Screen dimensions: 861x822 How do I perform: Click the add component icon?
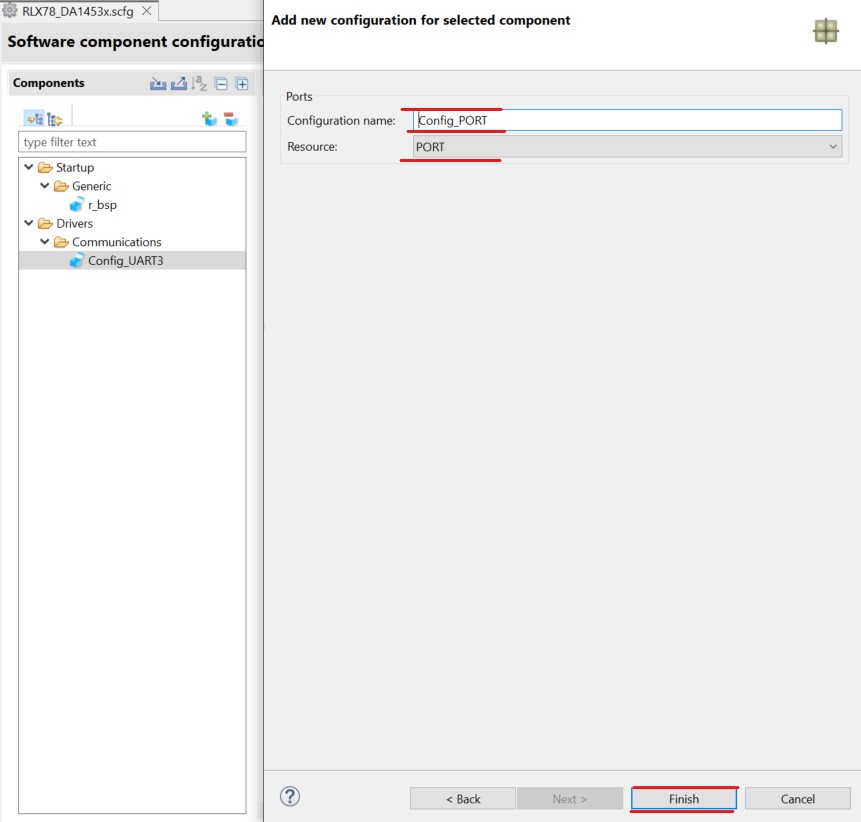point(209,119)
